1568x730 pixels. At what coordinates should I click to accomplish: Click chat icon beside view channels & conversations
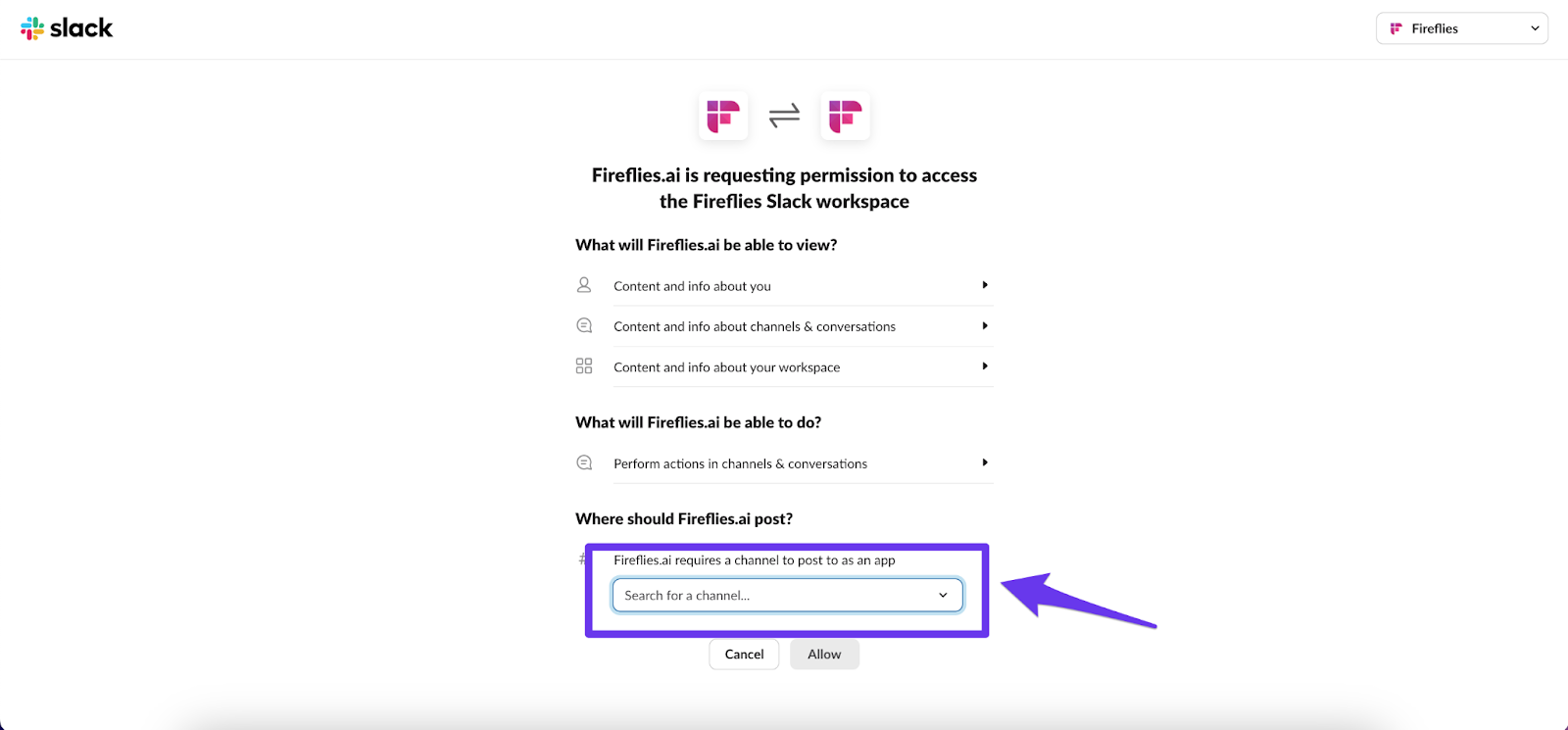[x=584, y=325]
